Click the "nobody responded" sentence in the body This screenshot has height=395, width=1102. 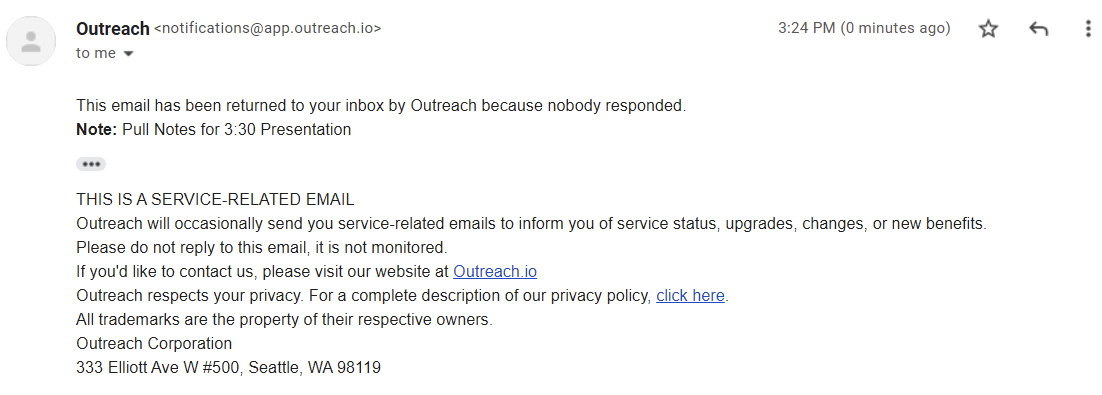[x=381, y=106]
